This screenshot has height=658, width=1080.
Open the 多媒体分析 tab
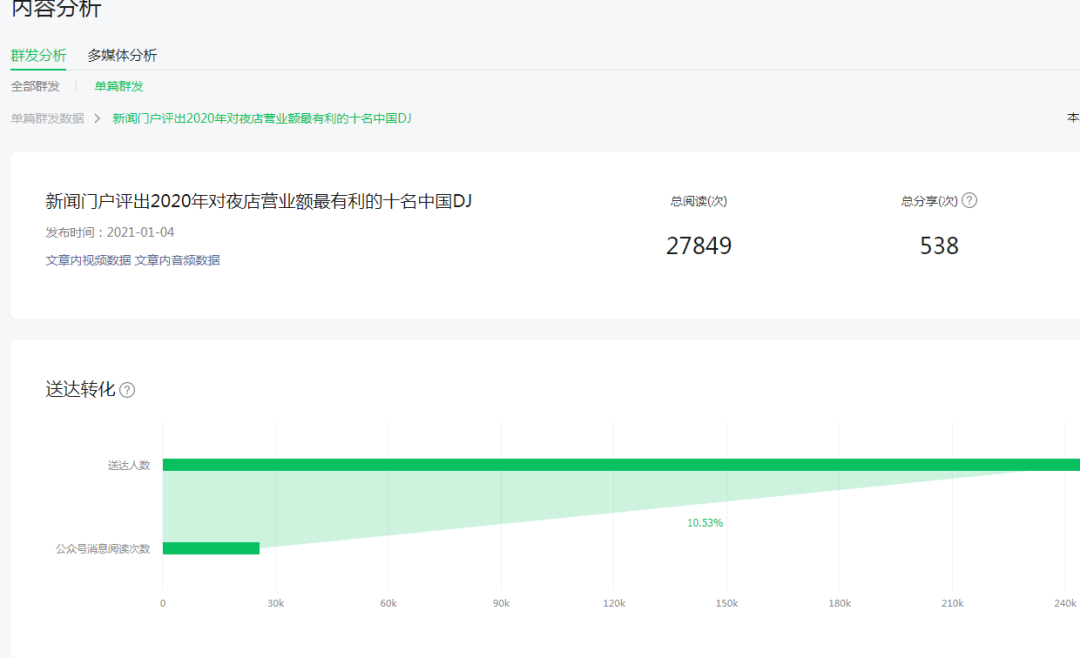(122, 55)
